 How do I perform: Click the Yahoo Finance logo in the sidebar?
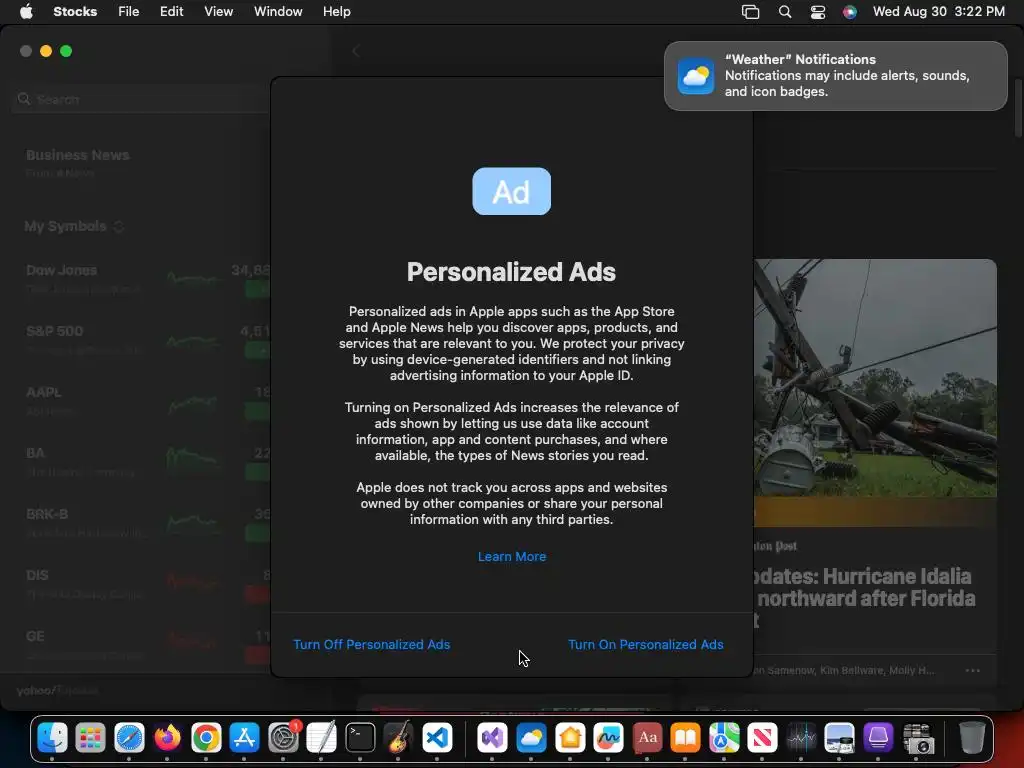[57, 690]
